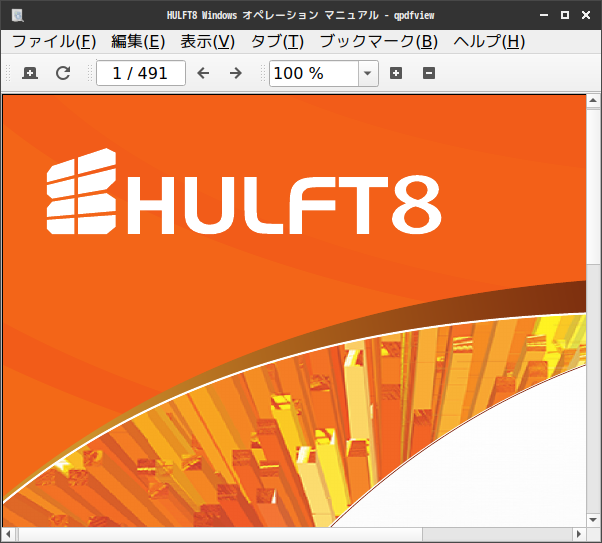Open the 編集(E) menu
This screenshot has width=602, height=543.
(x=138, y=41)
